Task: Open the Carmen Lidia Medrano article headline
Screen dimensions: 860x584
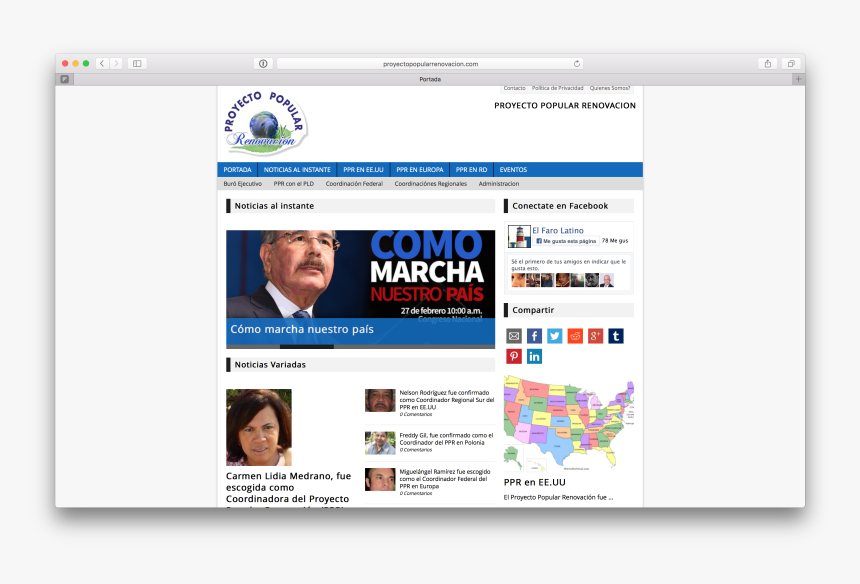Action: coord(288,488)
